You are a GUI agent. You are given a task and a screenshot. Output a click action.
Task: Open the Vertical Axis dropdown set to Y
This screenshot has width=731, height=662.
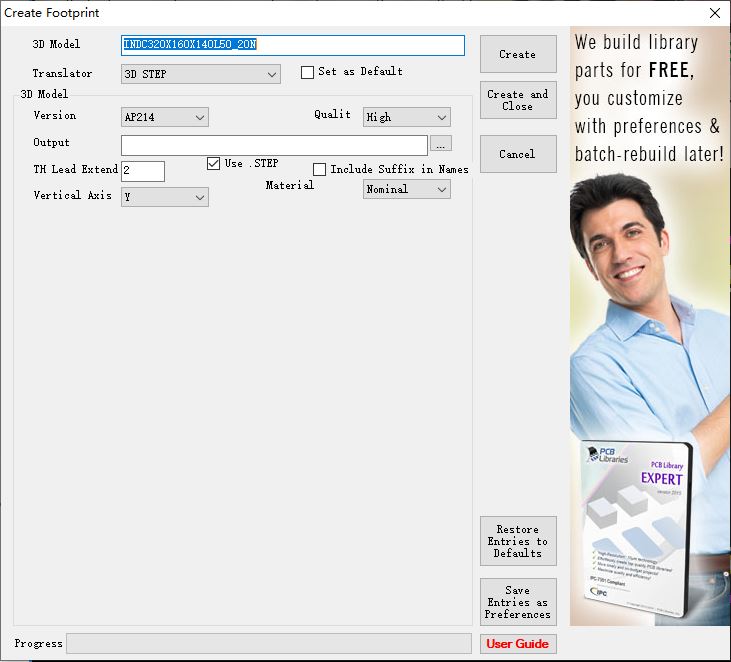[165, 197]
